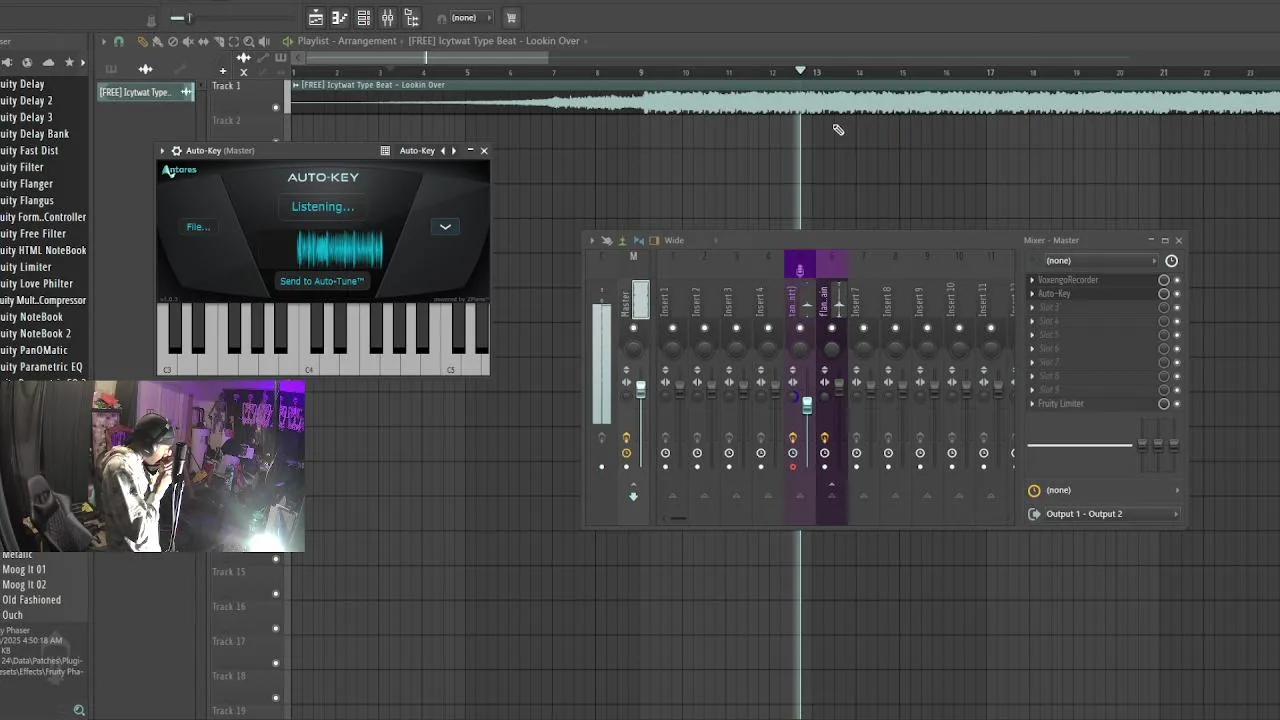This screenshot has width=1280, height=720.
Task: Select the playlist Mute tool
Action: coord(188,41)
